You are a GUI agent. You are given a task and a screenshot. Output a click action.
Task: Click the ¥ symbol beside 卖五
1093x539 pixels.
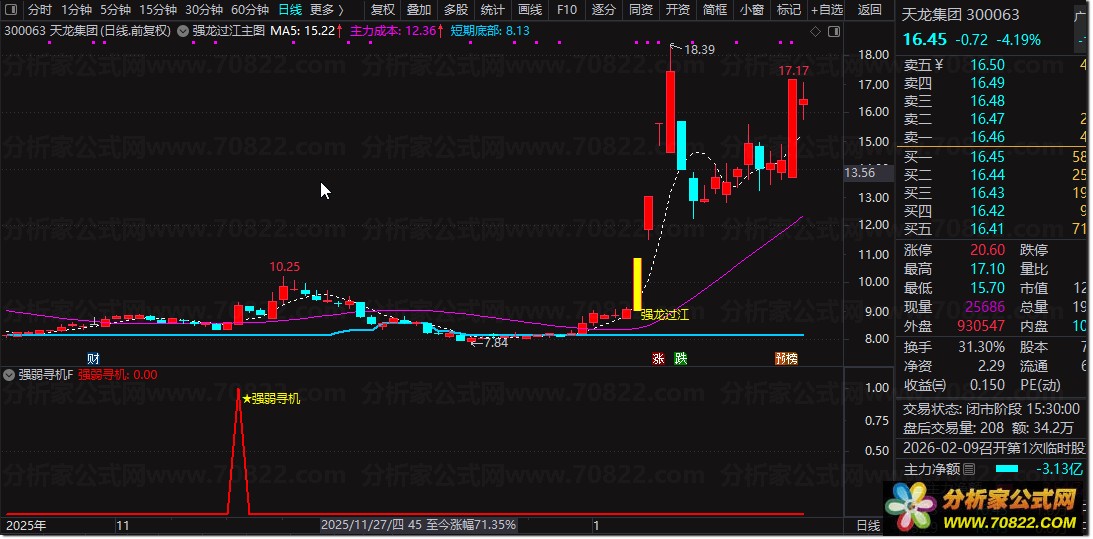tap(938, 65)
